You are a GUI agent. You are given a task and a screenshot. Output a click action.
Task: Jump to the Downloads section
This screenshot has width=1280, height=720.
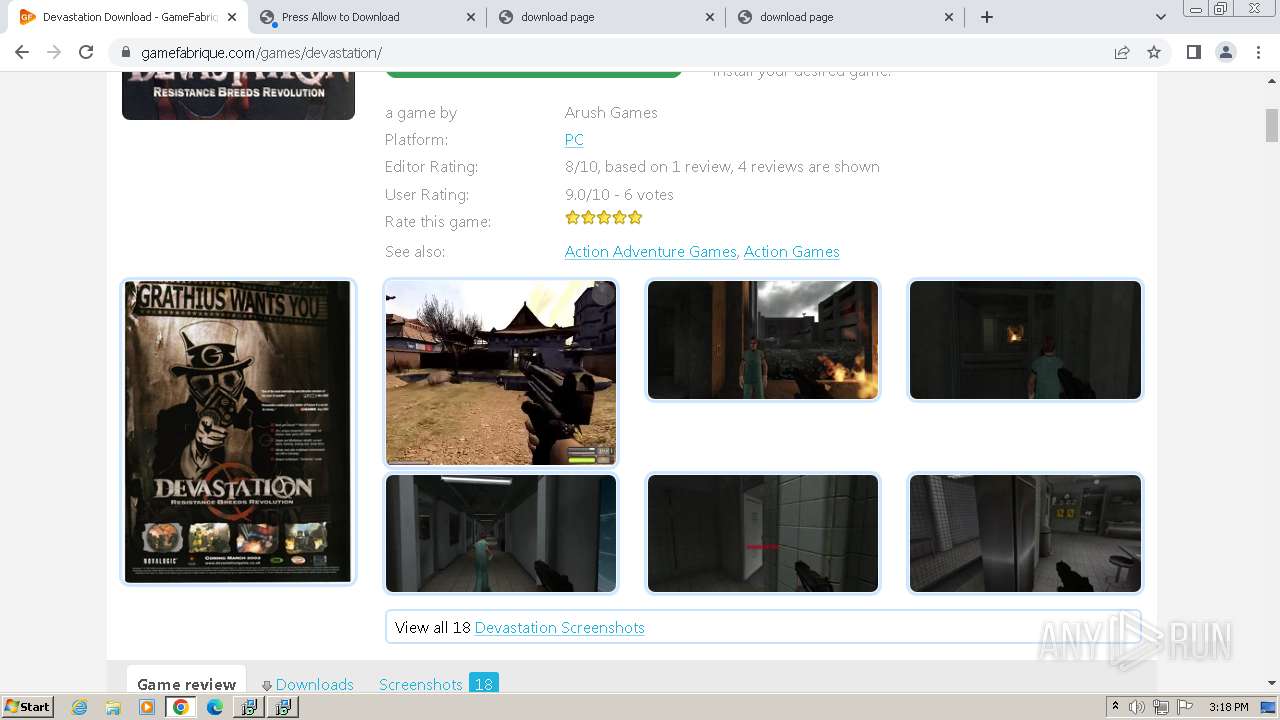314,685
